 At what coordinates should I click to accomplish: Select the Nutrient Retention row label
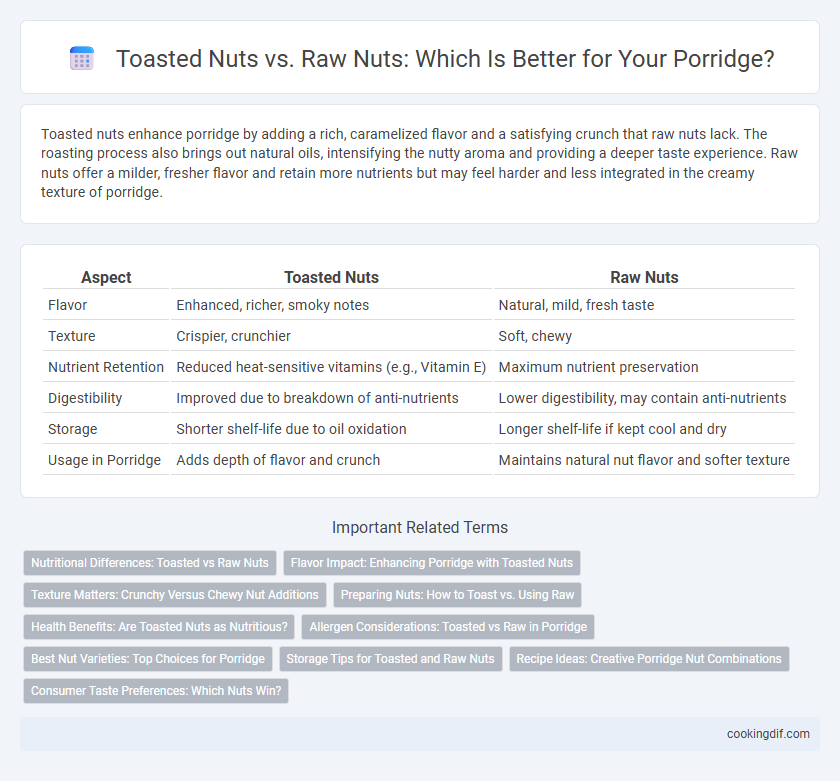coord(106,367)
